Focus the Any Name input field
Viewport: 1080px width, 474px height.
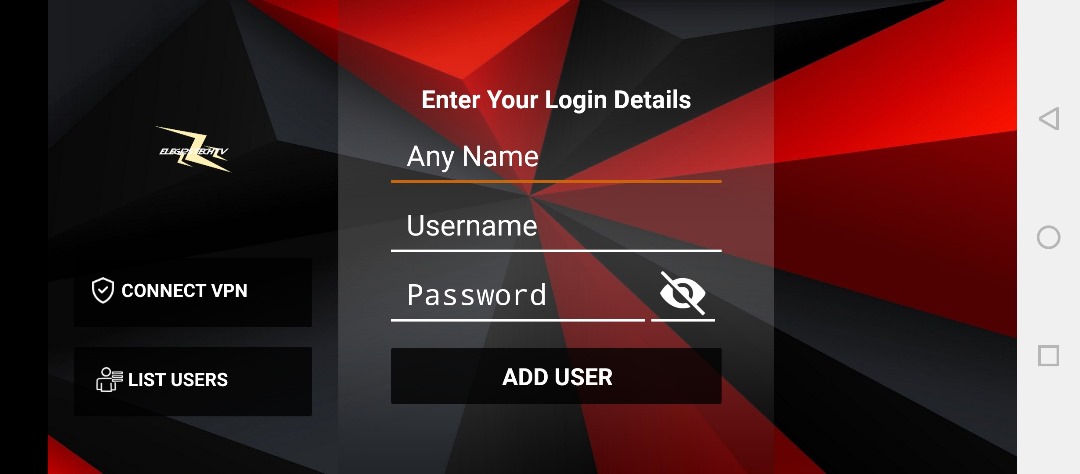coord(556,156)
